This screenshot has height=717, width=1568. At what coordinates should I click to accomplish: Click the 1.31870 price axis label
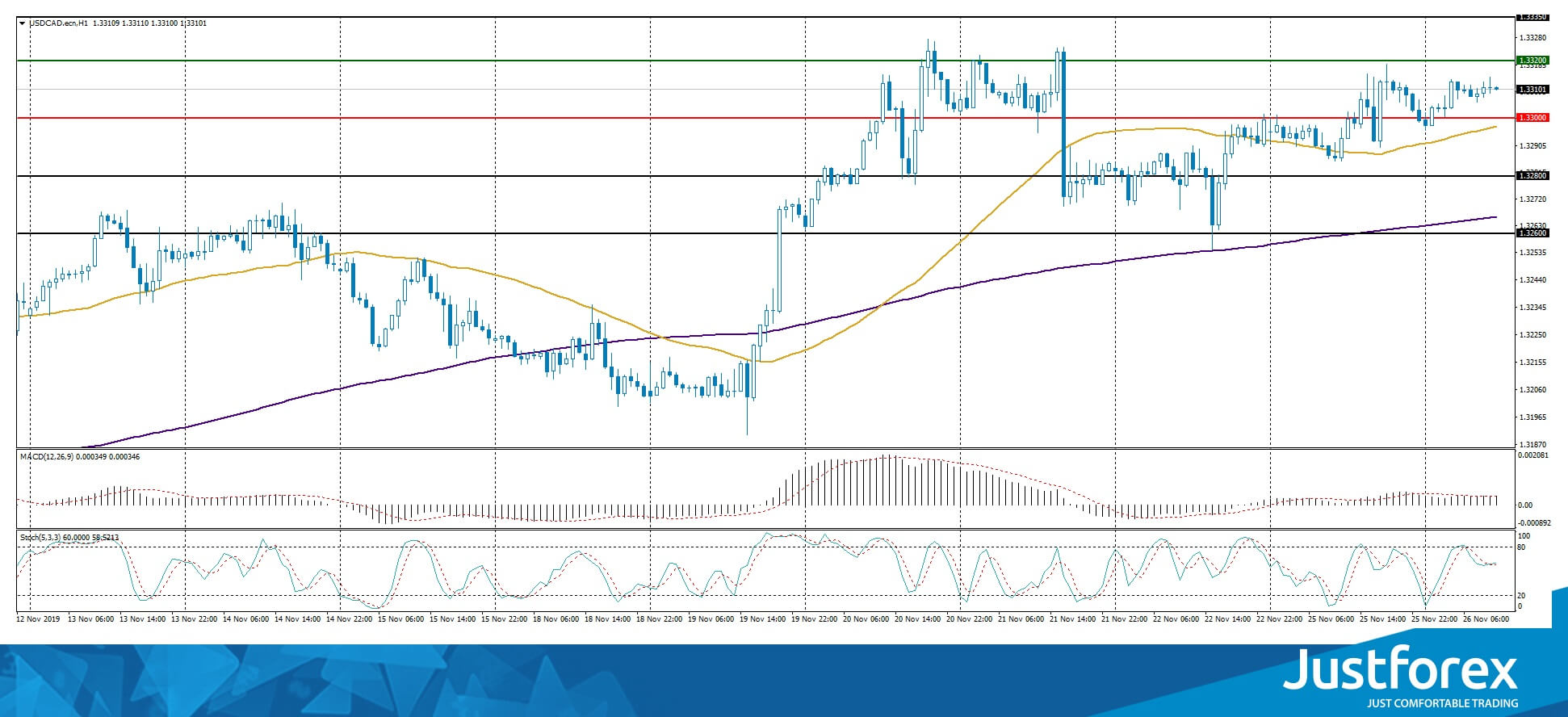pos(1532,445)
